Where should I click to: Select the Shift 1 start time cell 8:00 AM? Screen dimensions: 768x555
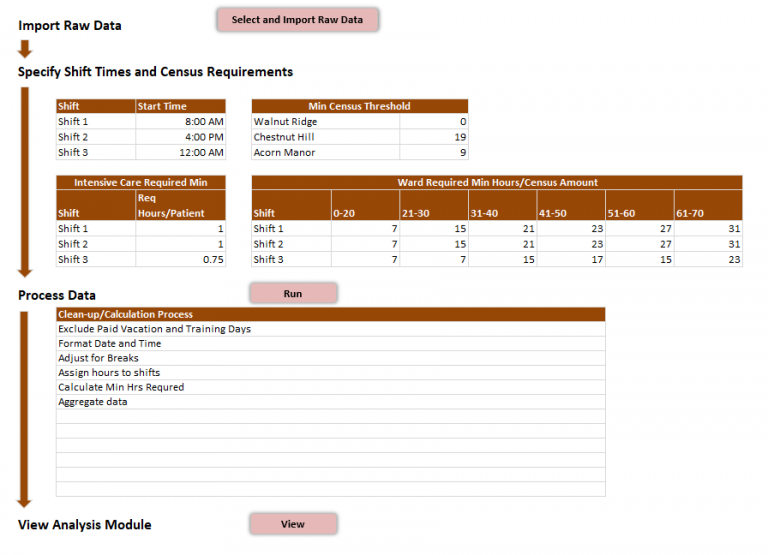pyautogui.click(x=180, y=122)
